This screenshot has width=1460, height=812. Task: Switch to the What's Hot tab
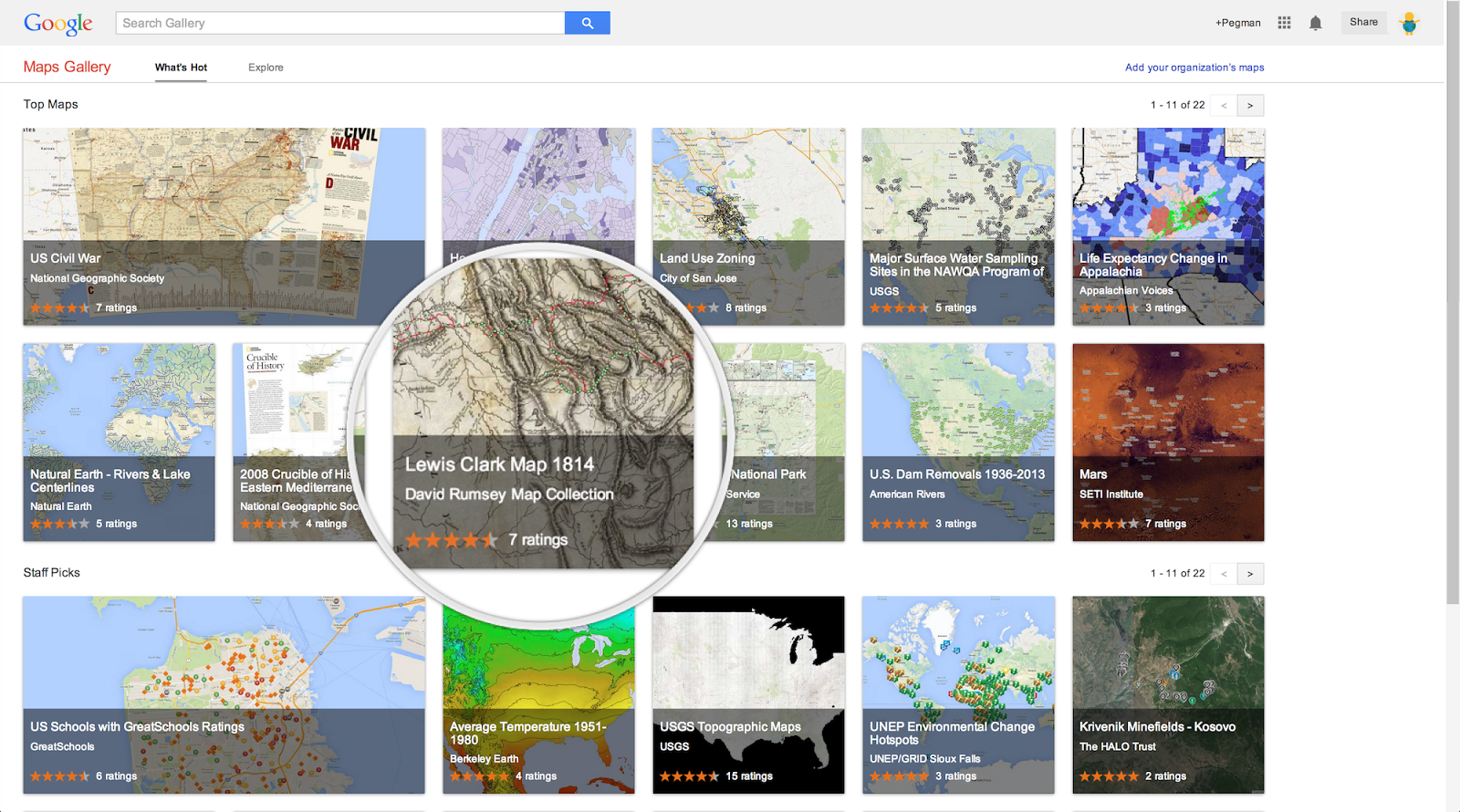pyautogui.click(x=181, y=68)
